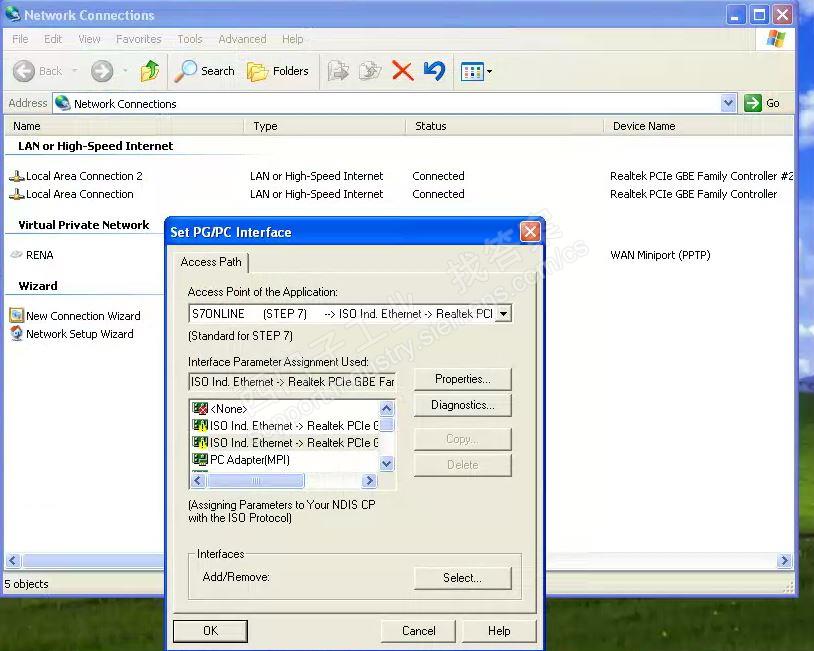Click the interface list horizontal scroll thumb

255,481
